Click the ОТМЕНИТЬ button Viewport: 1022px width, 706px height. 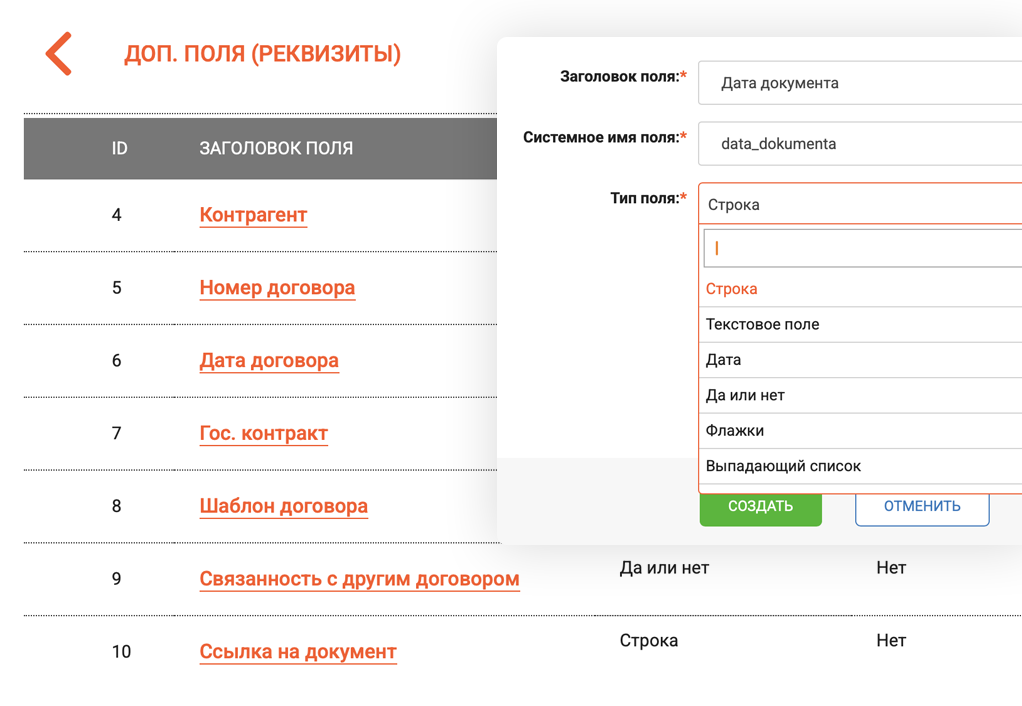[x=922, y=508]
